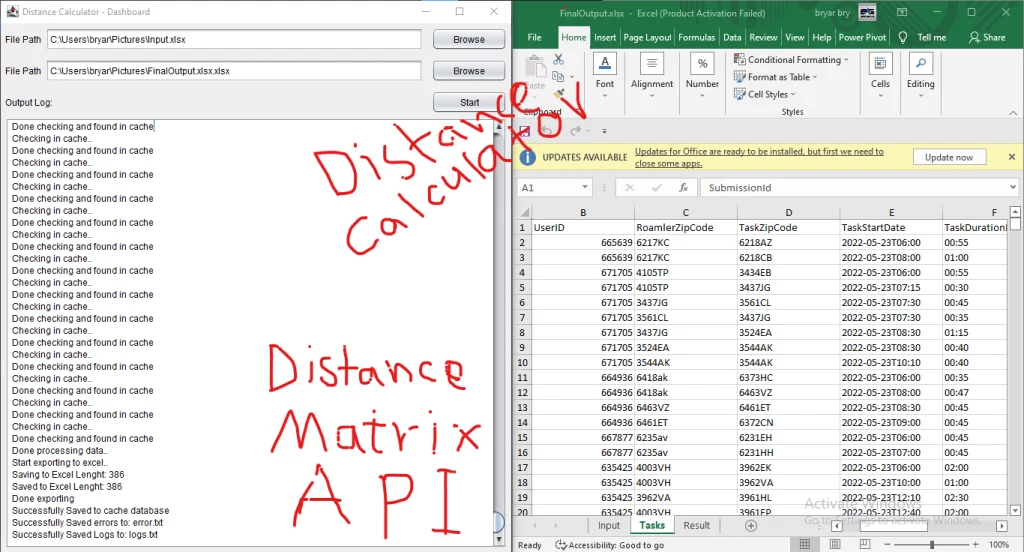Open the Editing magnifier icon
Image resolution: width=1024 pixels, height=552 pixels.
tap(920, 64)
